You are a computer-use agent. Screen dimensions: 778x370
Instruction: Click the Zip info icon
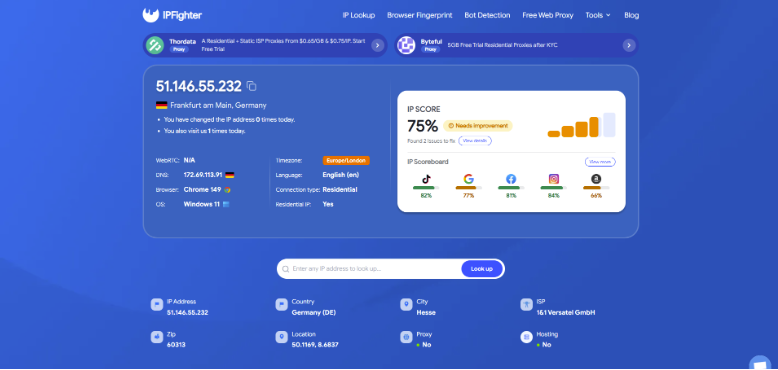point(157,337)
